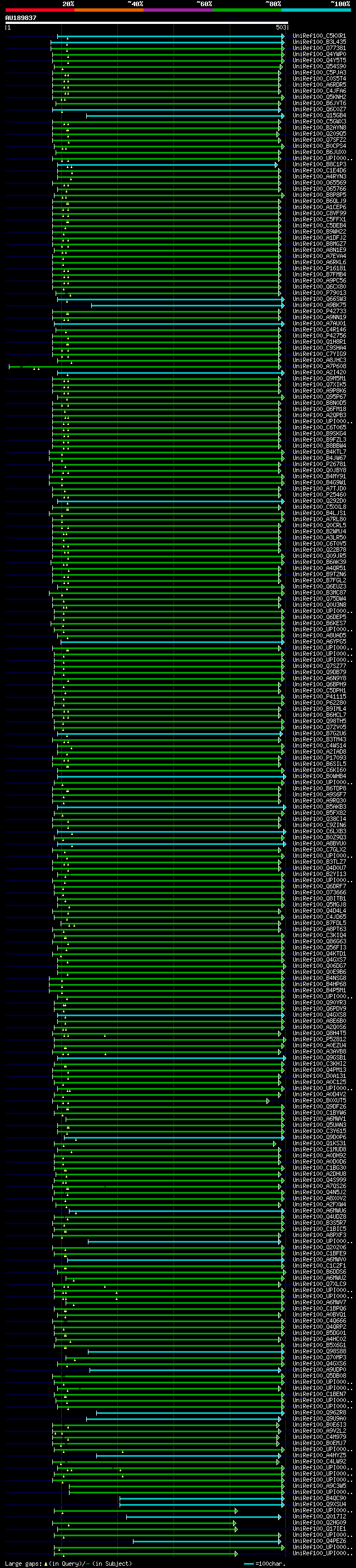356x1568 pixels.
Task: Select hit UniRef100_Q7SFZ2
Action: [319, 140]
